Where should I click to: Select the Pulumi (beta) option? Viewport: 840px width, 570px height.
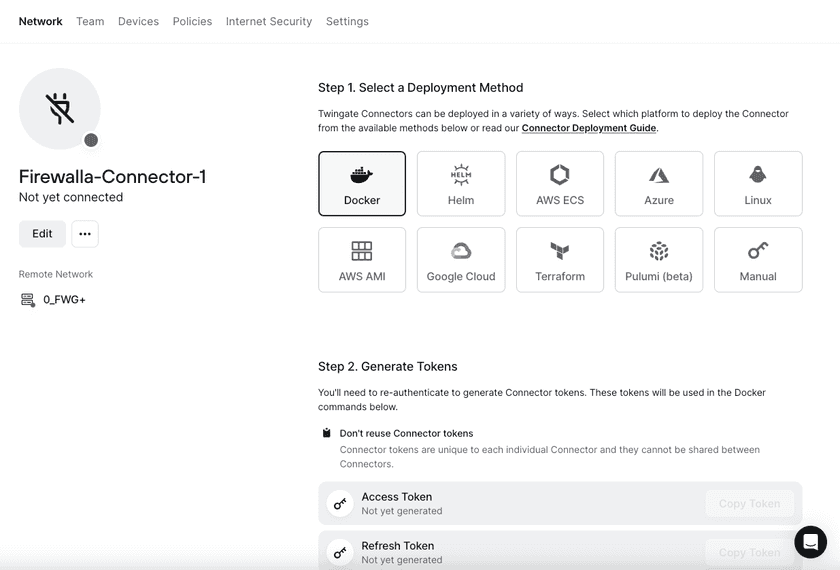pyautogui.click(x=659, y=260)
